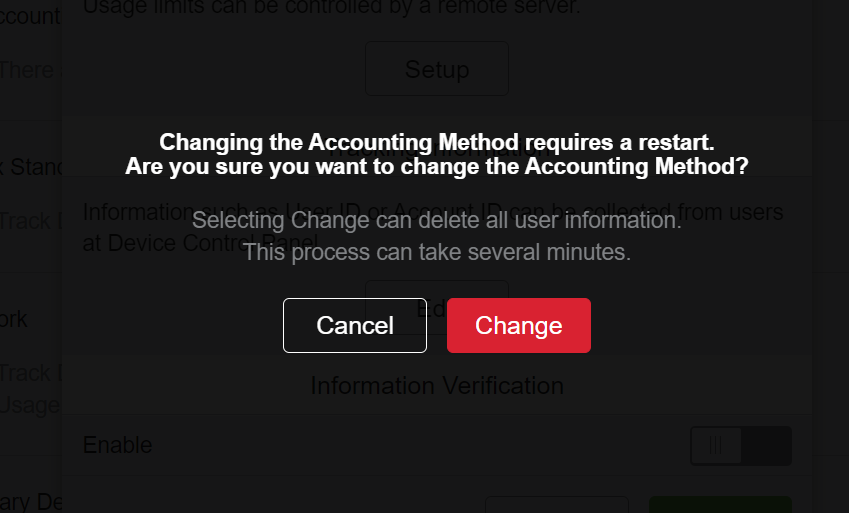Select the Information Verification section header

[x=437, y=385]
